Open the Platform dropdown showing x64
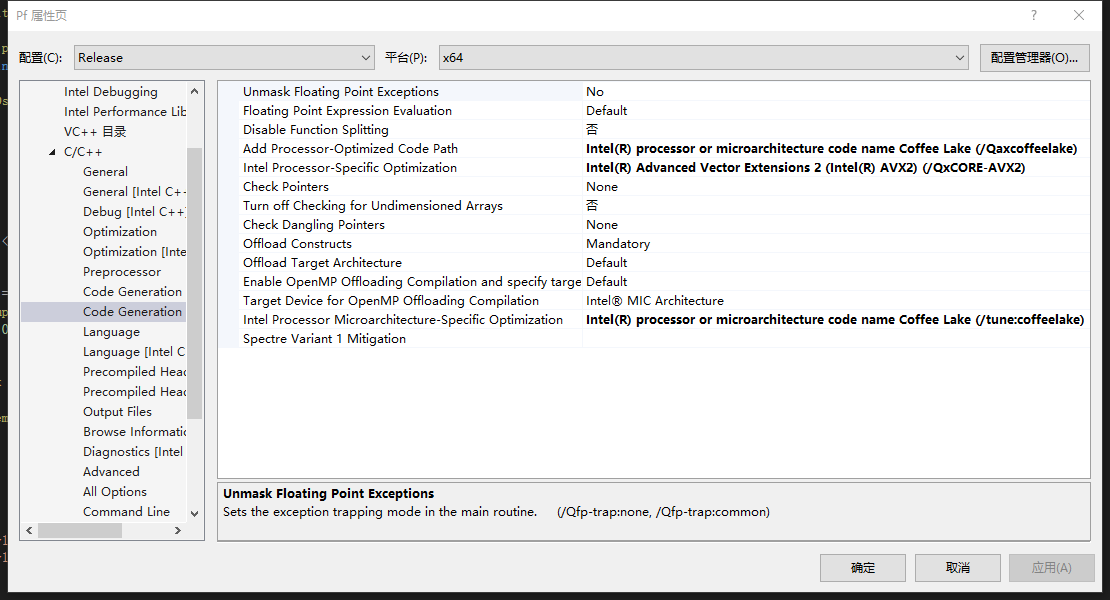Screen dimensions: 1110x600 (703, 57)
